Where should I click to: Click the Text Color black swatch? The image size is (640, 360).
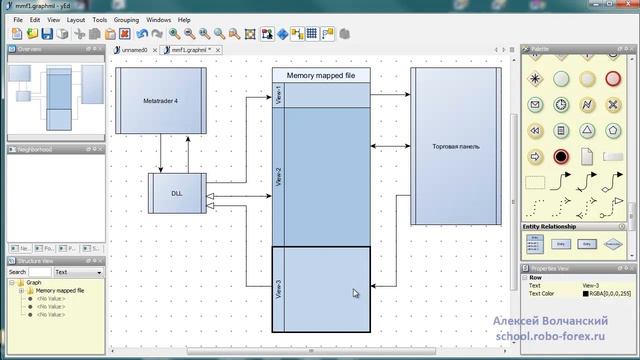click(x=585, y=293)
